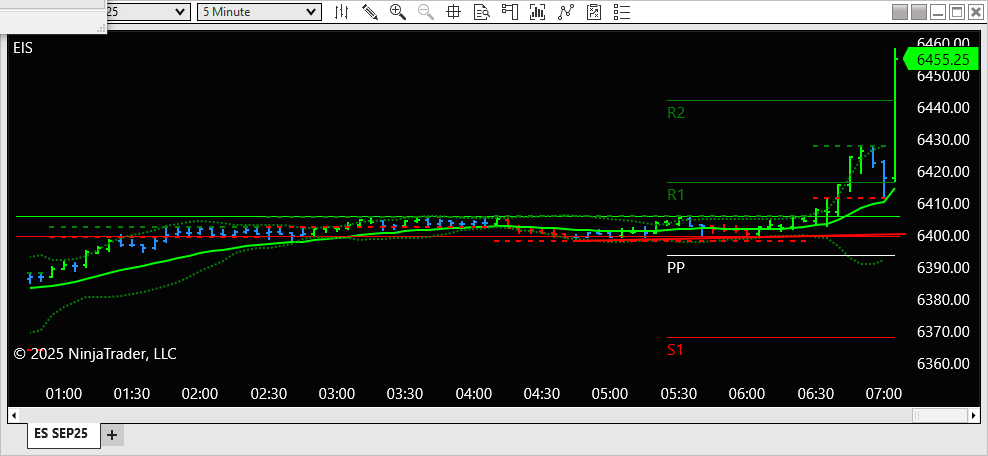988x456 pixels.
Task: Toggle the crosshair cursor icon
Action: pos(453,11)
